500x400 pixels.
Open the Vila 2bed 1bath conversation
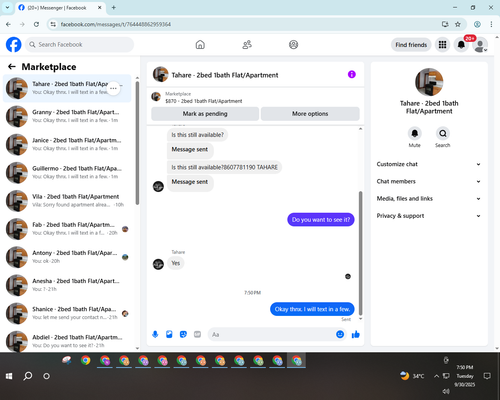[67, 201]
